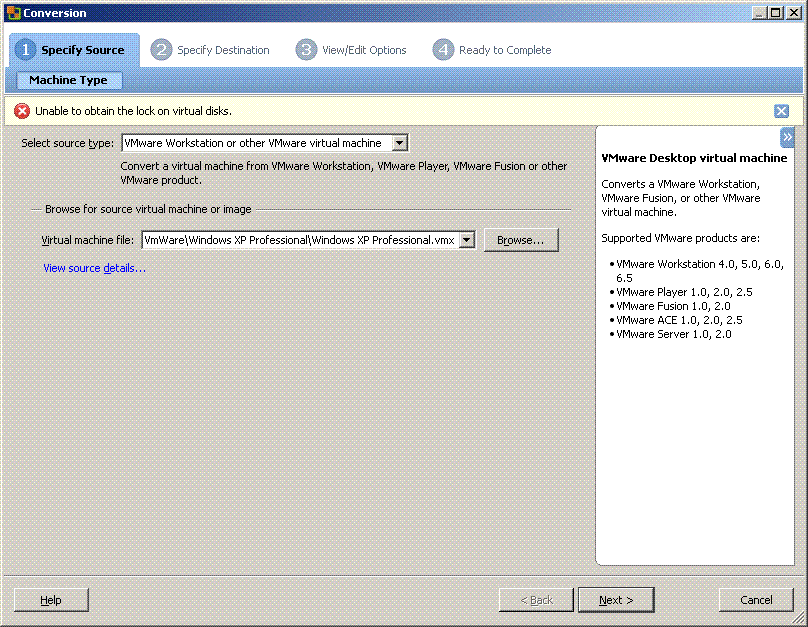Screen dimensions: 808x627
Task: Cancel the conversion wizard
Action: click(756, 599)
